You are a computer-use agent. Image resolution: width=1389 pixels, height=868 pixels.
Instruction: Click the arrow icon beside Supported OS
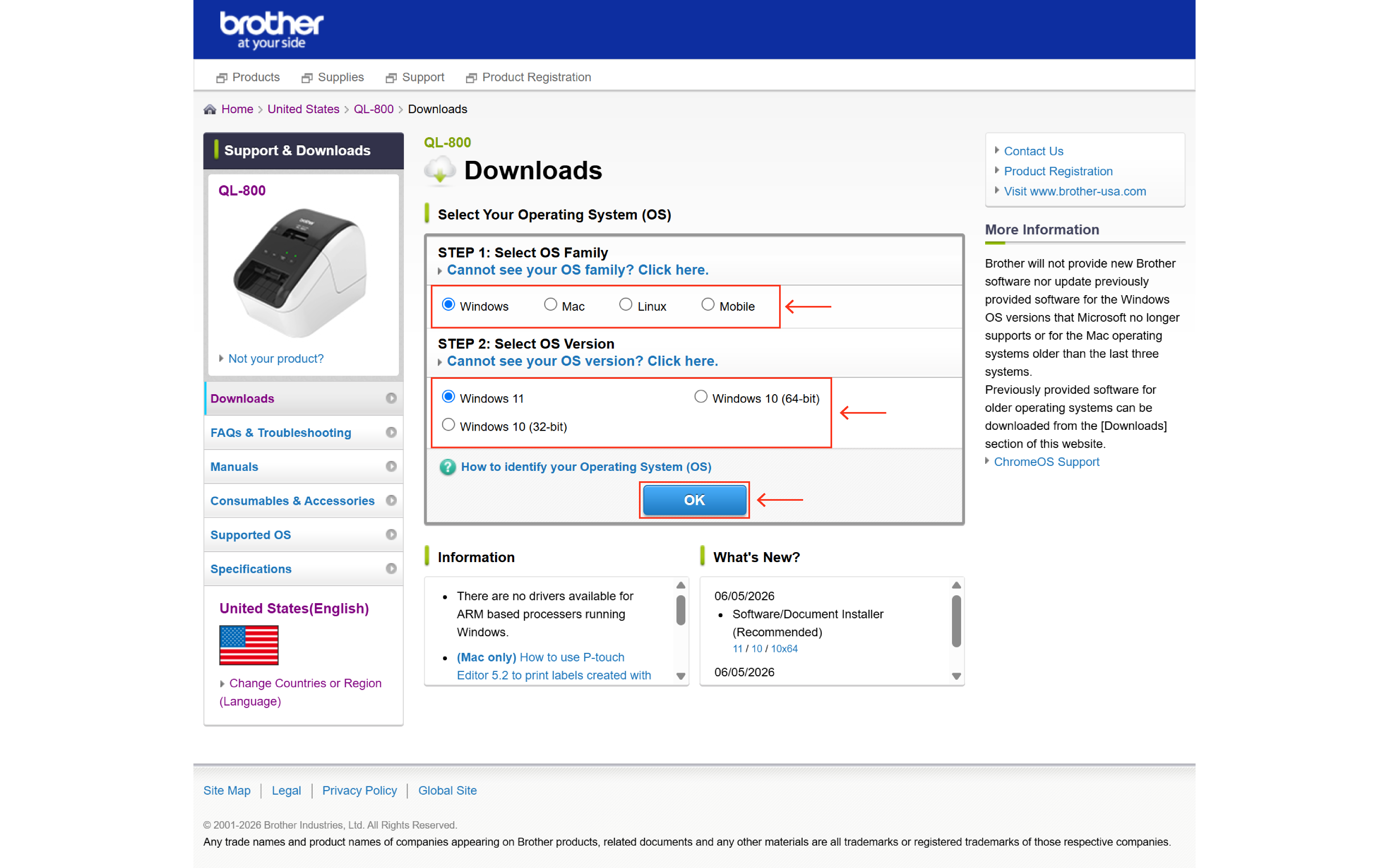391,534
